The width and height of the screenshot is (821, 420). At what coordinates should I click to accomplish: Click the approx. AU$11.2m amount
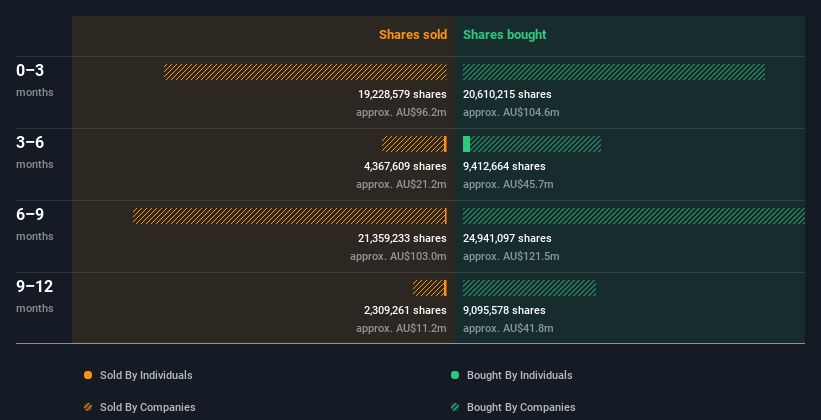coord(401,328)
